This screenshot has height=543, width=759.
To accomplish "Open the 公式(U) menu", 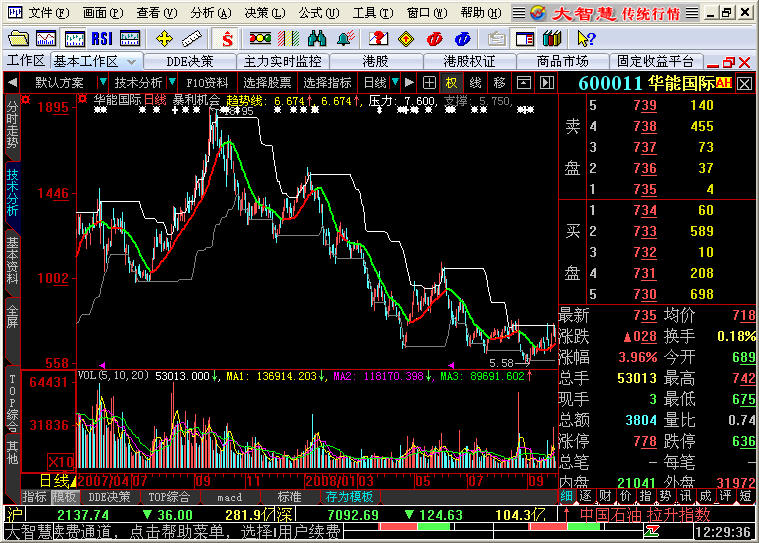I will coord(319,13).
